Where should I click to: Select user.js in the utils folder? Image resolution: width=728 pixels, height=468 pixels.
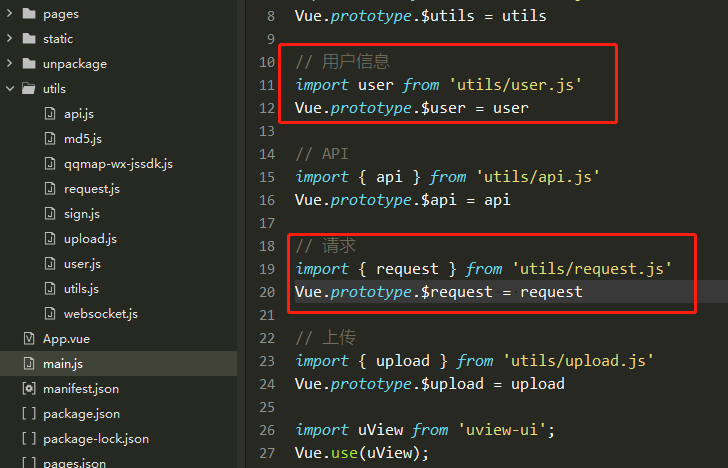[82, 264]
